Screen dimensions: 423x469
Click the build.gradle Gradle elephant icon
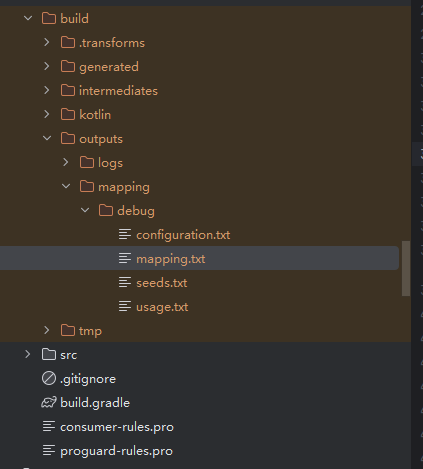tap(49, 402)
